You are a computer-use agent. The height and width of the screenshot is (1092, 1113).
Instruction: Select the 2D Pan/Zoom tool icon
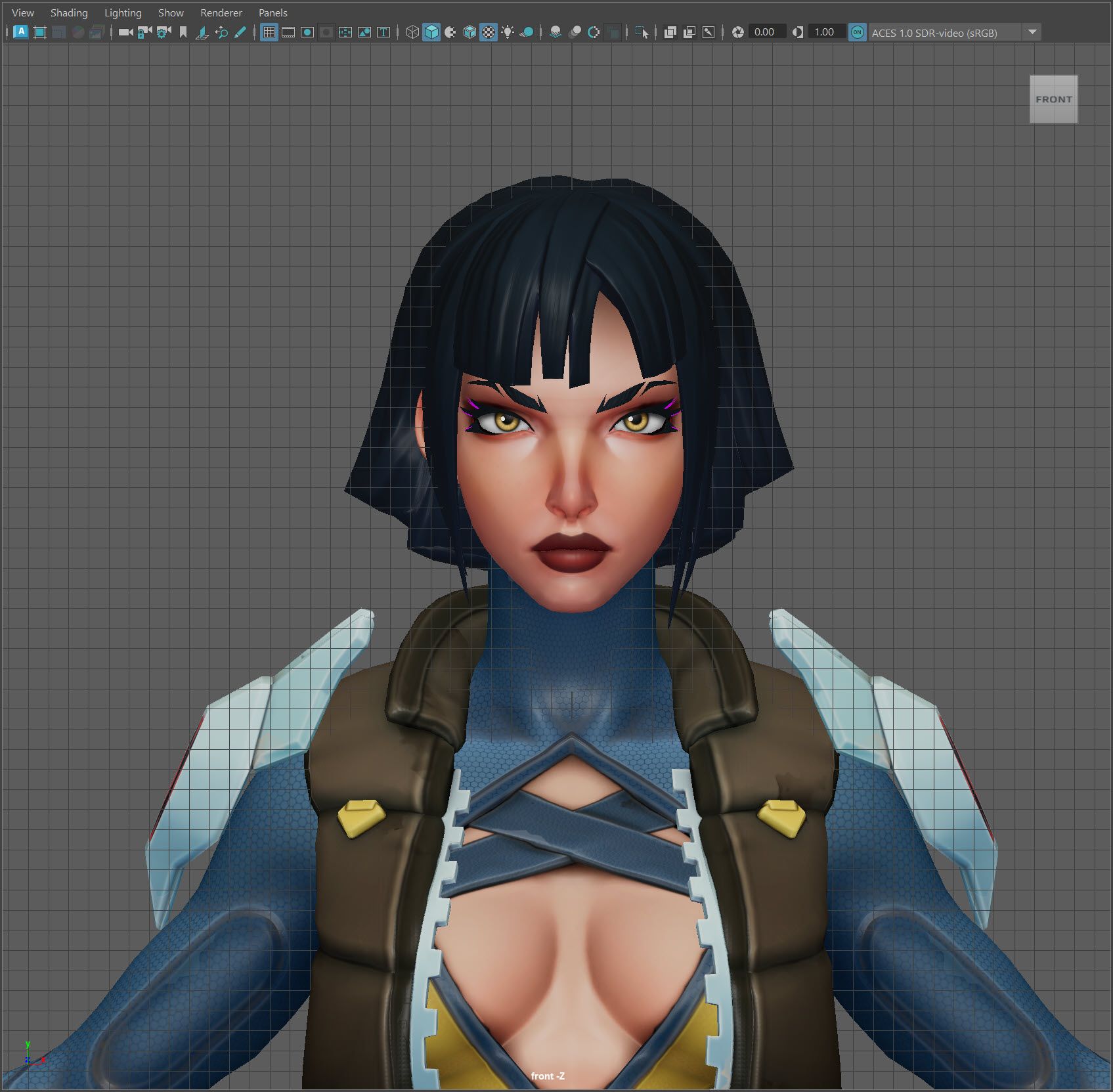221,32
